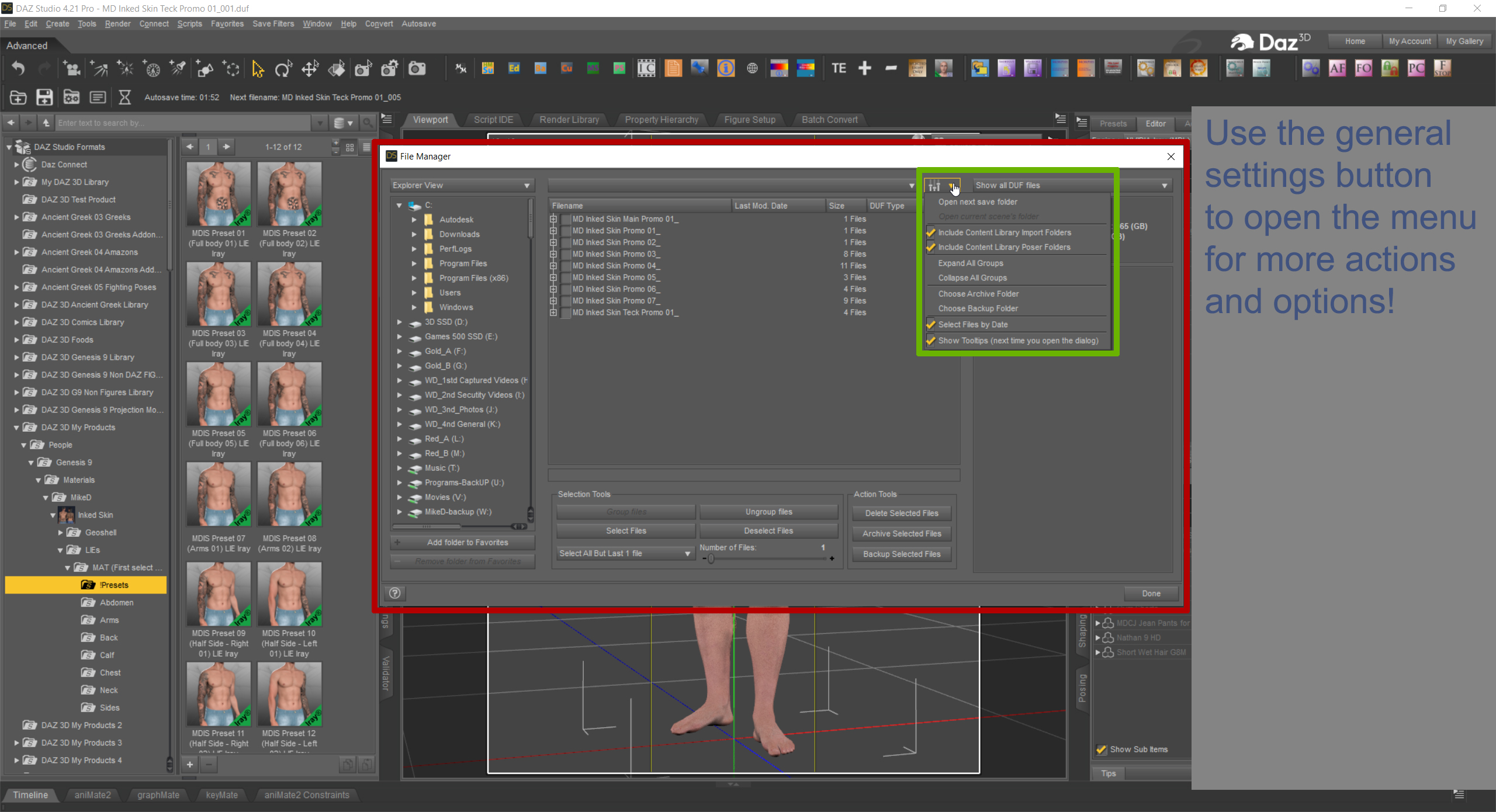Image resolution: width=1496 pixels, height=812 pixels.
Task: Click the PC pink toolbar icon
Action: click(x=1417, y=68)
